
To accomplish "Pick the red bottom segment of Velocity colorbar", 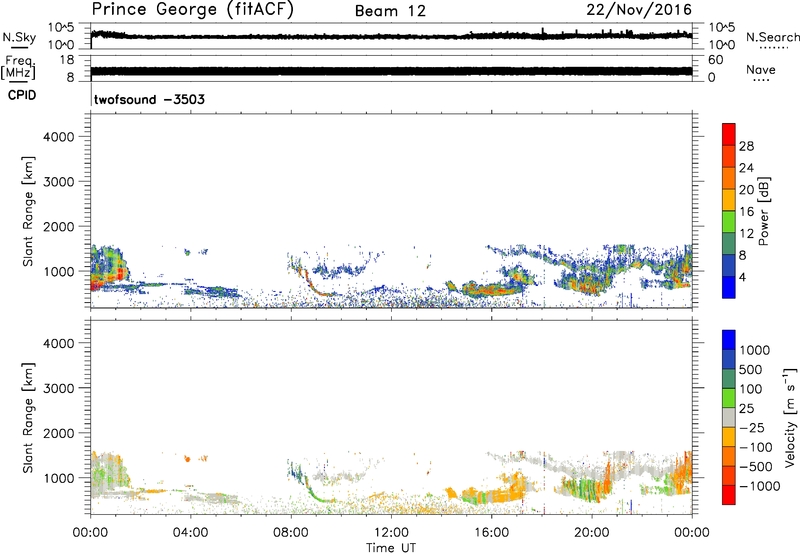I will pyautogui.click(x=729, y=495).
